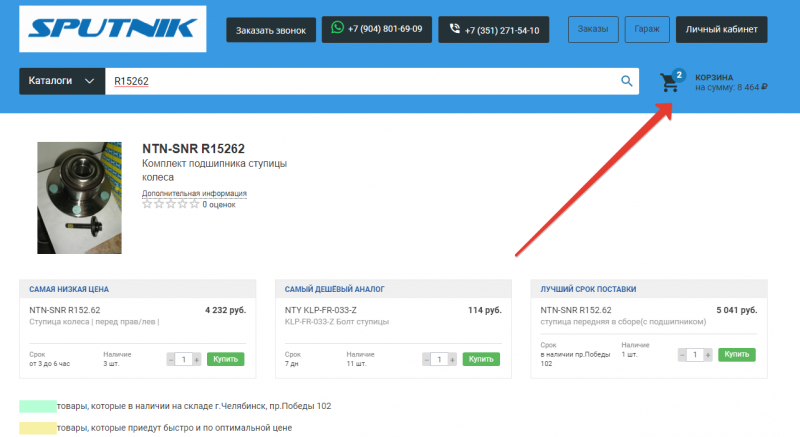Viewport: 800px width, 437px height.
Task: Increase quantity in the Лучший срок поставки card
Action: click(708, 355)
